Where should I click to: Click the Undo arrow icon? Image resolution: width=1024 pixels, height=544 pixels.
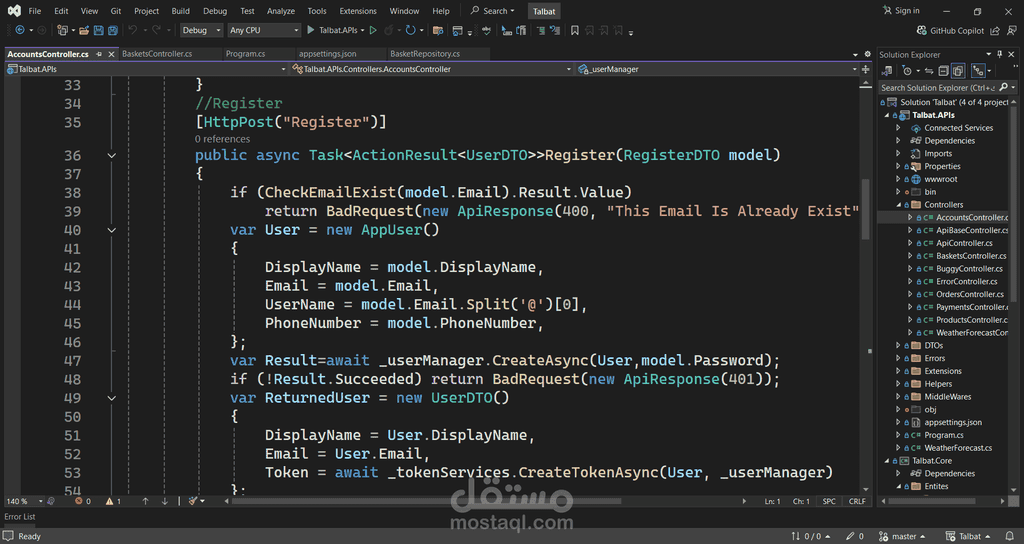point(133,30)
